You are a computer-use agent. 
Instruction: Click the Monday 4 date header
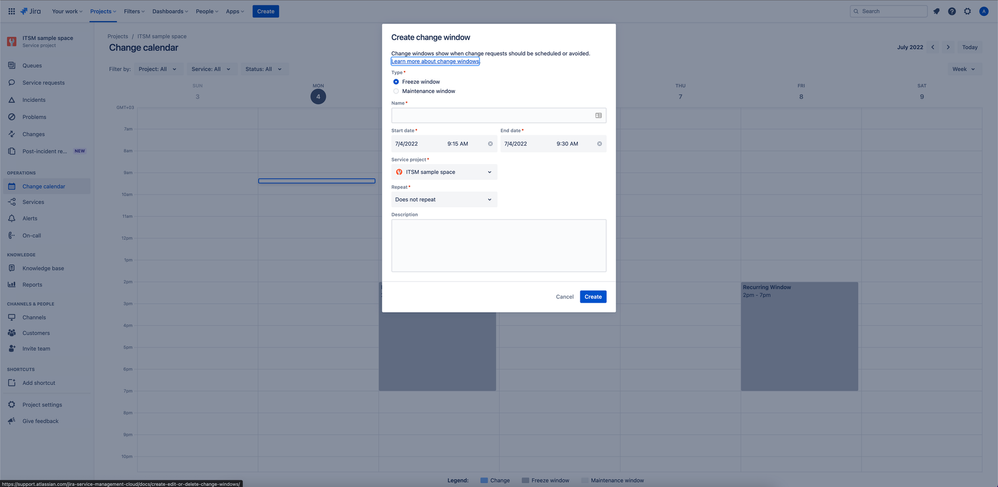pyautogui.click(x=318, y=96)
